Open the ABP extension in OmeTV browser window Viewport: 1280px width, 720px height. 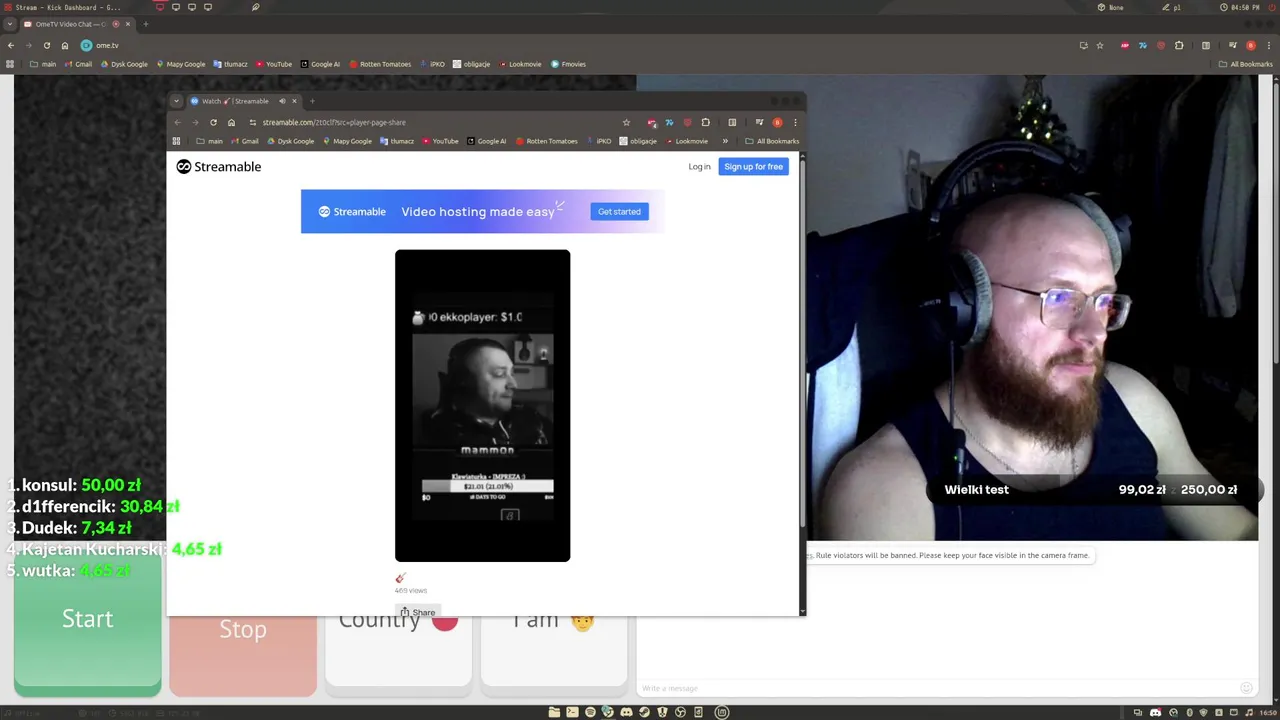tap(1125, 45)
